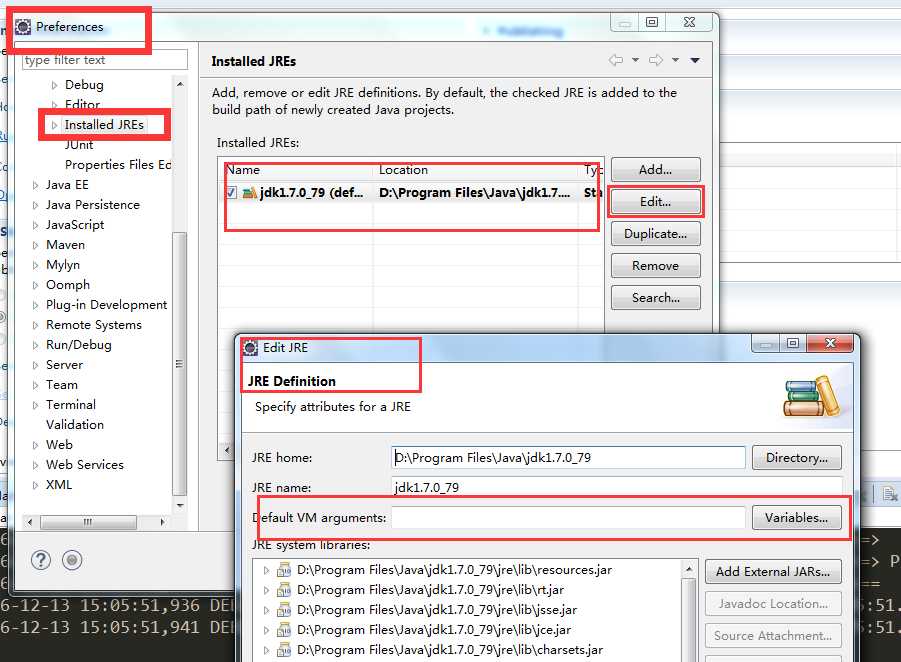Uncheck the jdk1.7.0_79 default JRE checkbox

[230, 193]
